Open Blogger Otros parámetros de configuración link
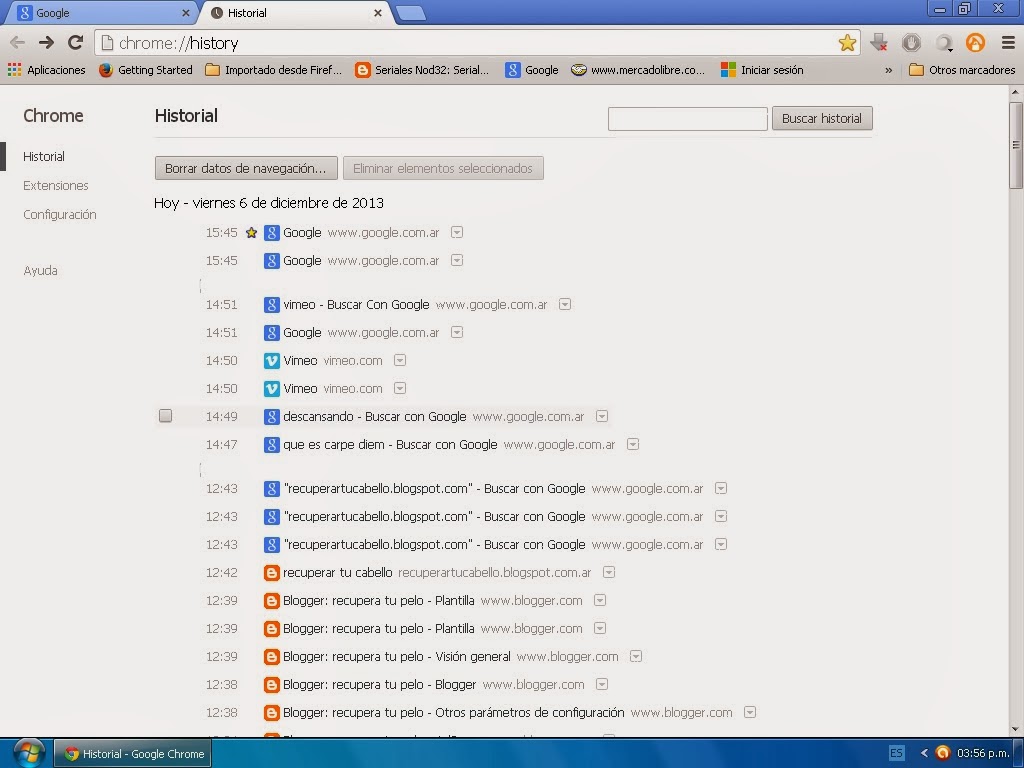1024x768 pixels. tap(453, 712)
